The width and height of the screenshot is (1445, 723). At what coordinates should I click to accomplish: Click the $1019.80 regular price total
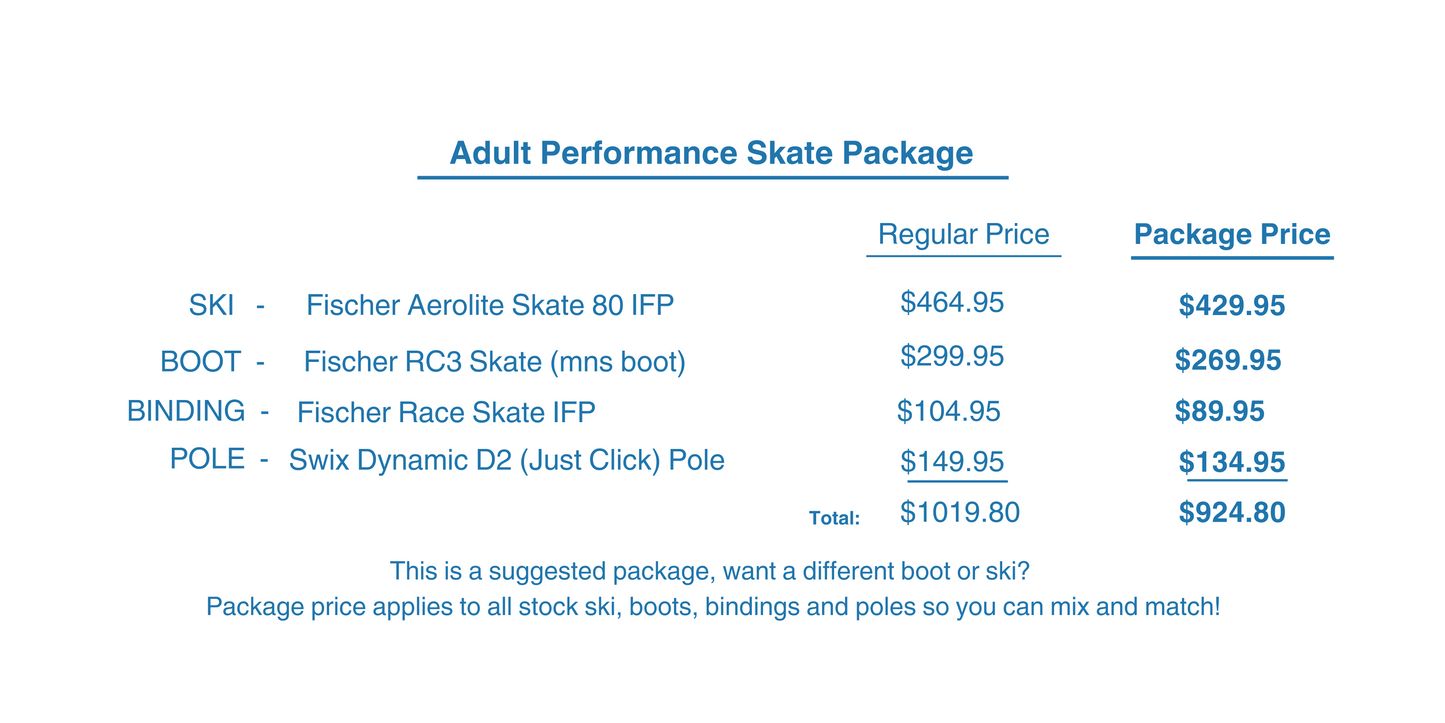(959, 513)
